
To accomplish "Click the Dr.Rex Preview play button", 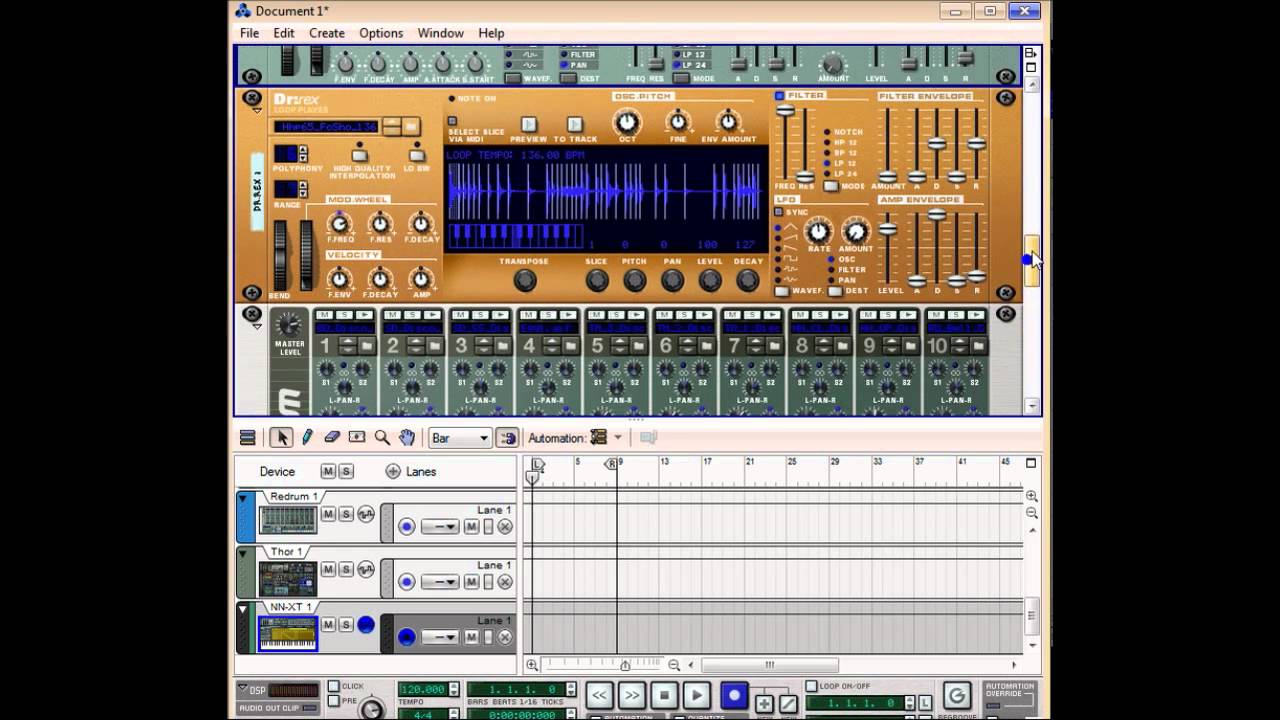I will point(529,125).
